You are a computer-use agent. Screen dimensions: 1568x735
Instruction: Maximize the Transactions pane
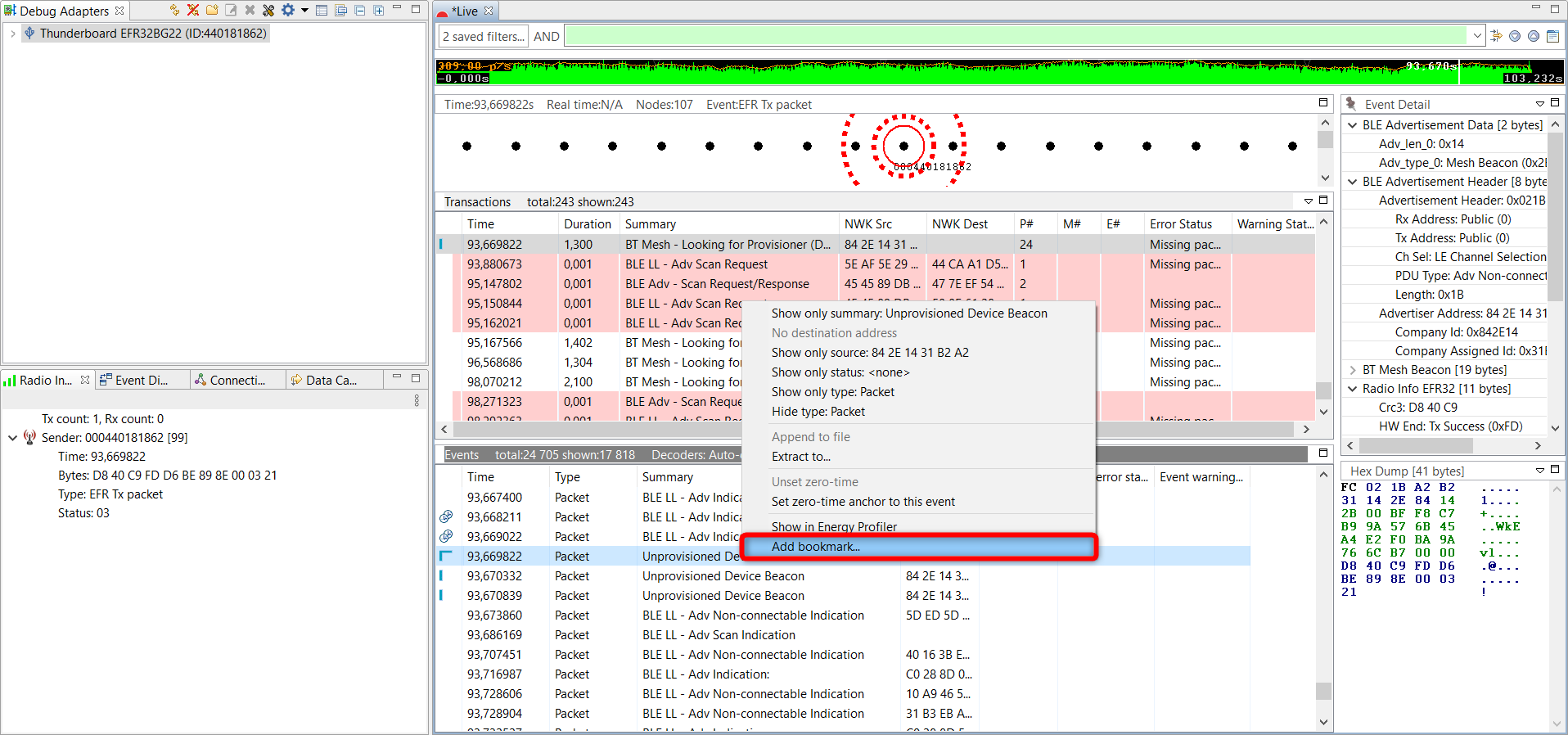(x=1323, y=201)
